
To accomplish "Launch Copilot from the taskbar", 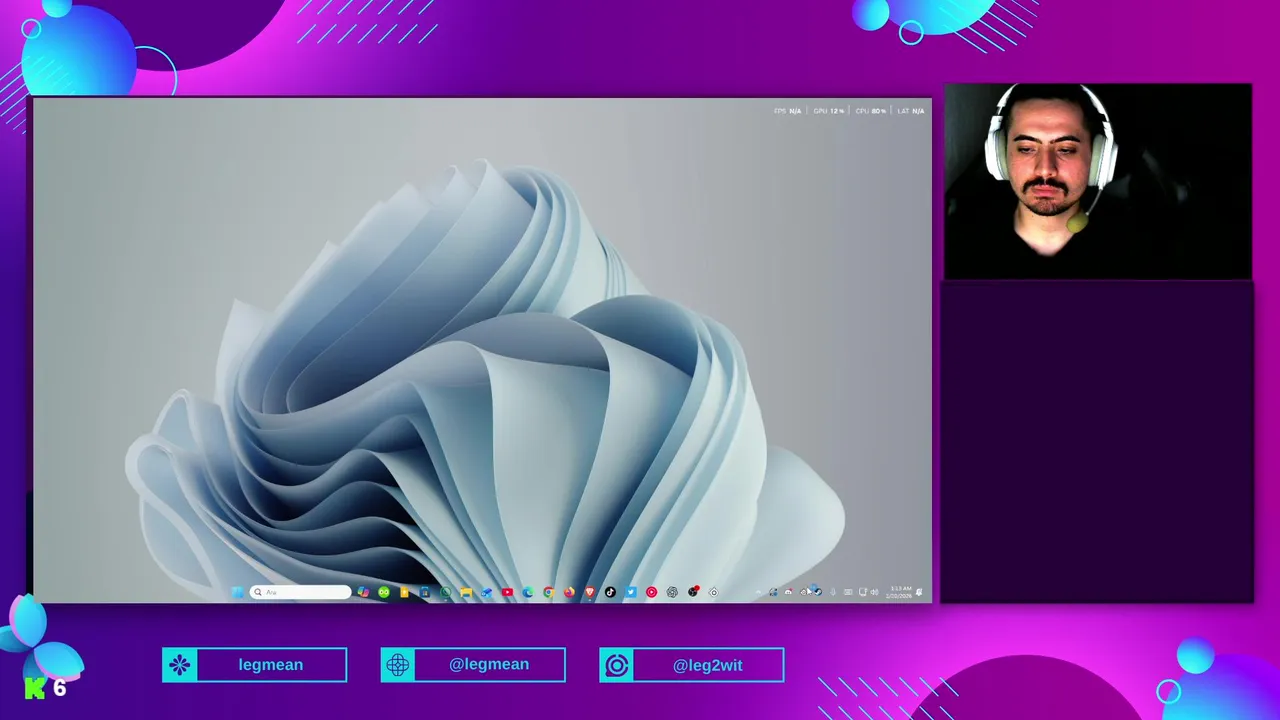I will [363, 592].
